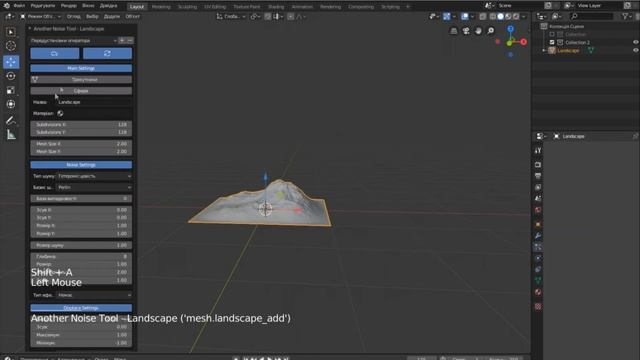This screenshot has height=360, width=640.
Task: Adjust the Subdivisions X field
Action: point(81,124)
